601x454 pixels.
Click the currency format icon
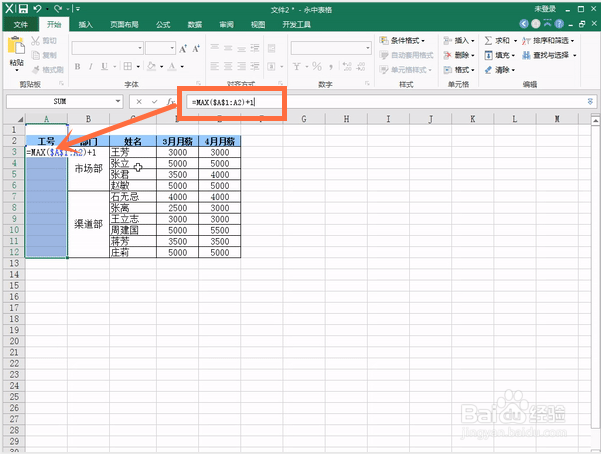coord(297,66)
